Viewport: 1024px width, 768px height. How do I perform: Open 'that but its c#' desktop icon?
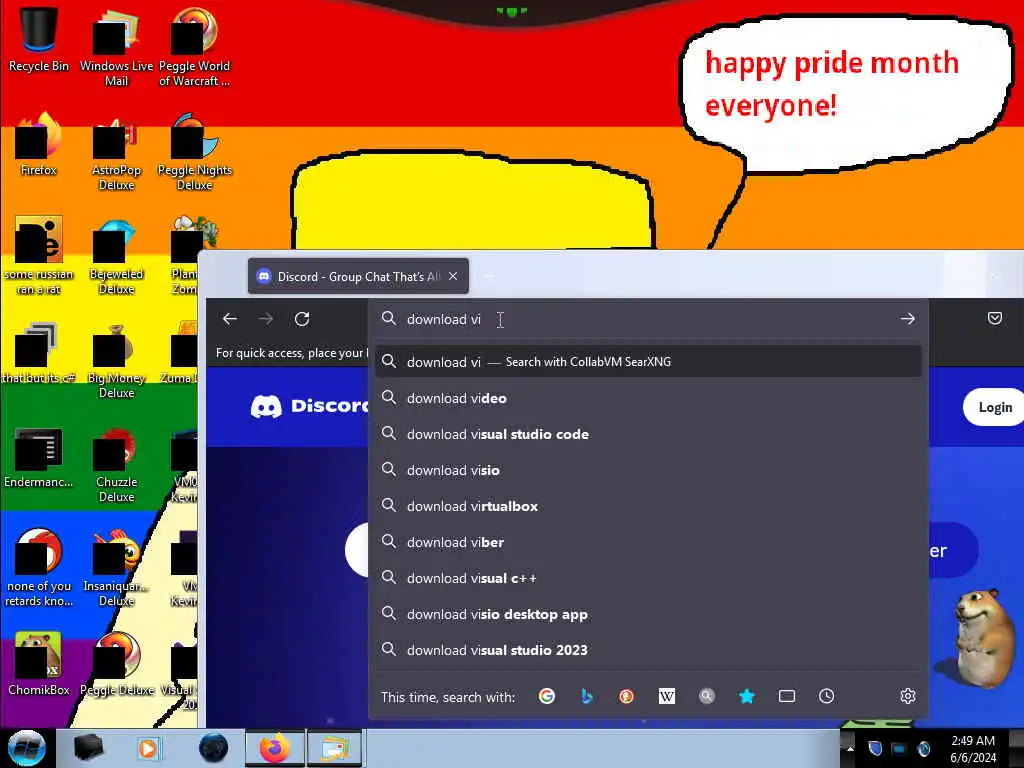point(39,353)
